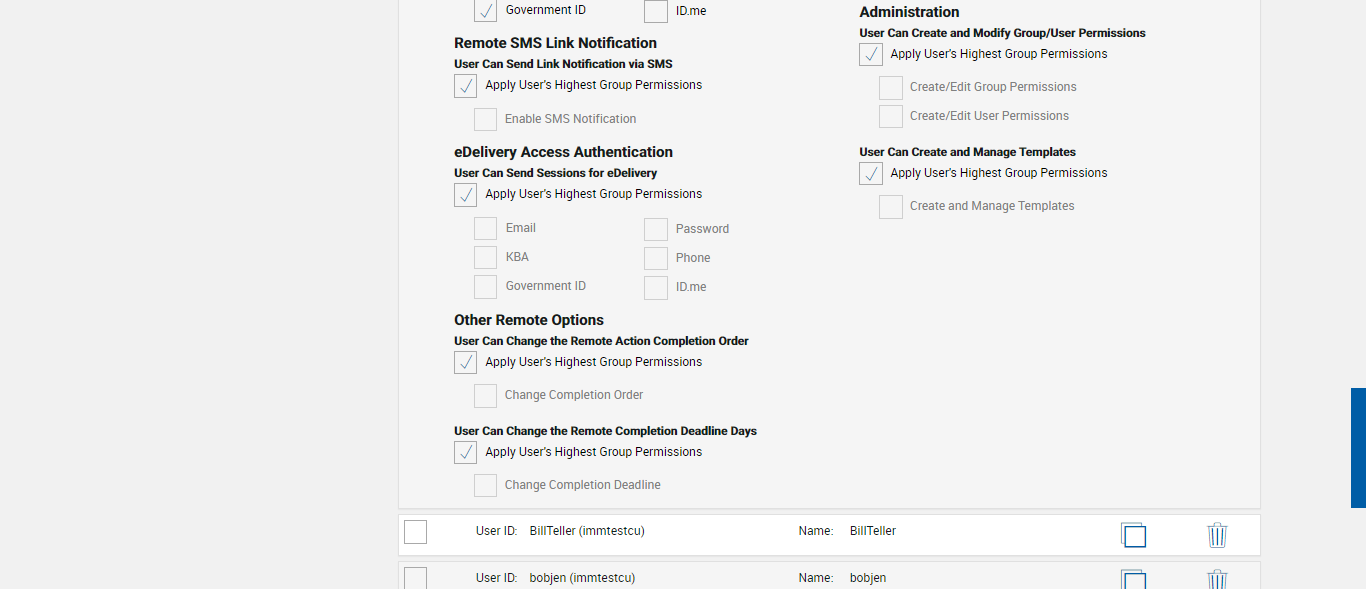Check the KBA authentication box

click(x=485, y=258)
